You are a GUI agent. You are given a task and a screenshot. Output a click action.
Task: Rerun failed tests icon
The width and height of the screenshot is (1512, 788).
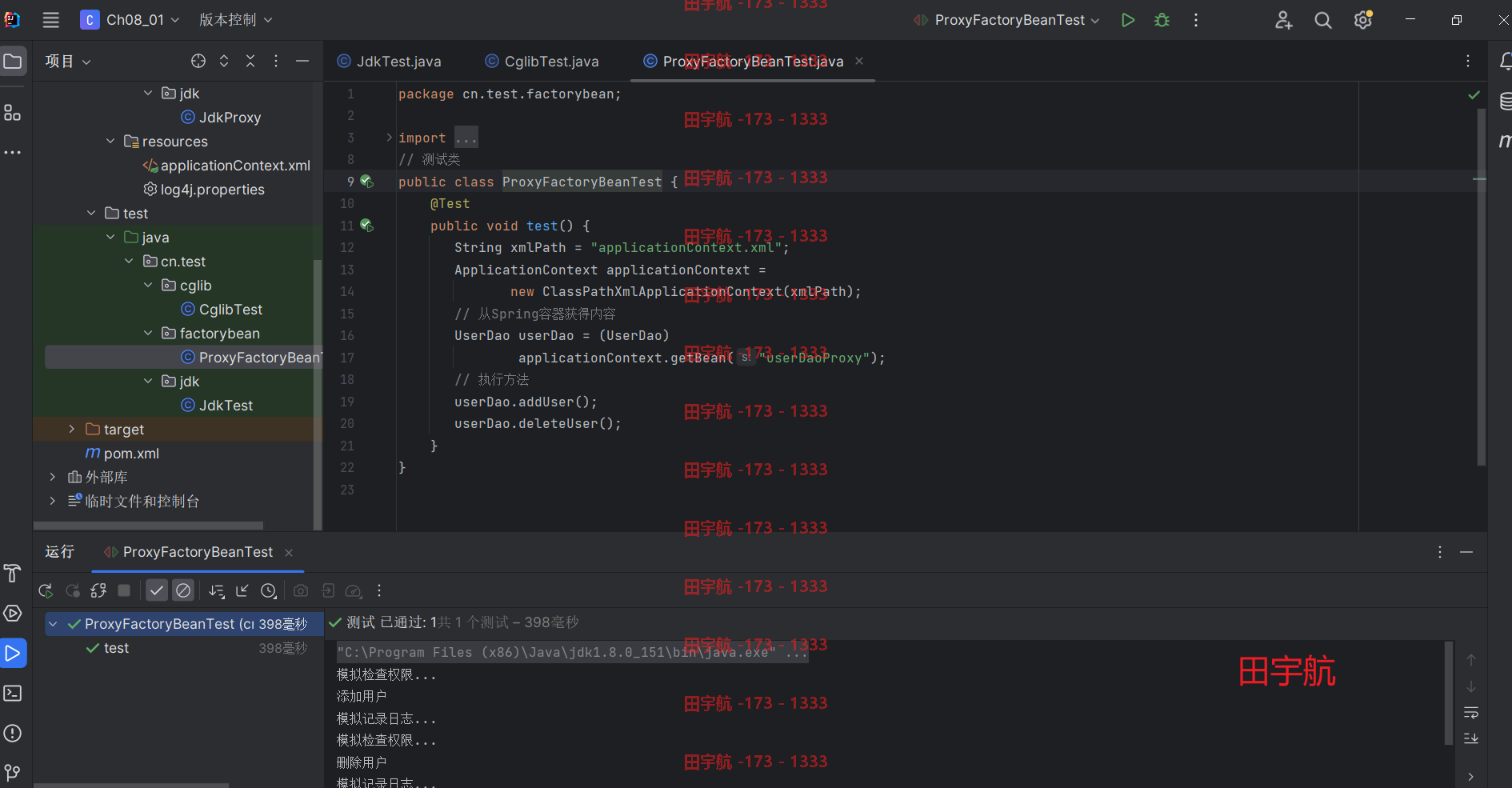pos(73,590)
